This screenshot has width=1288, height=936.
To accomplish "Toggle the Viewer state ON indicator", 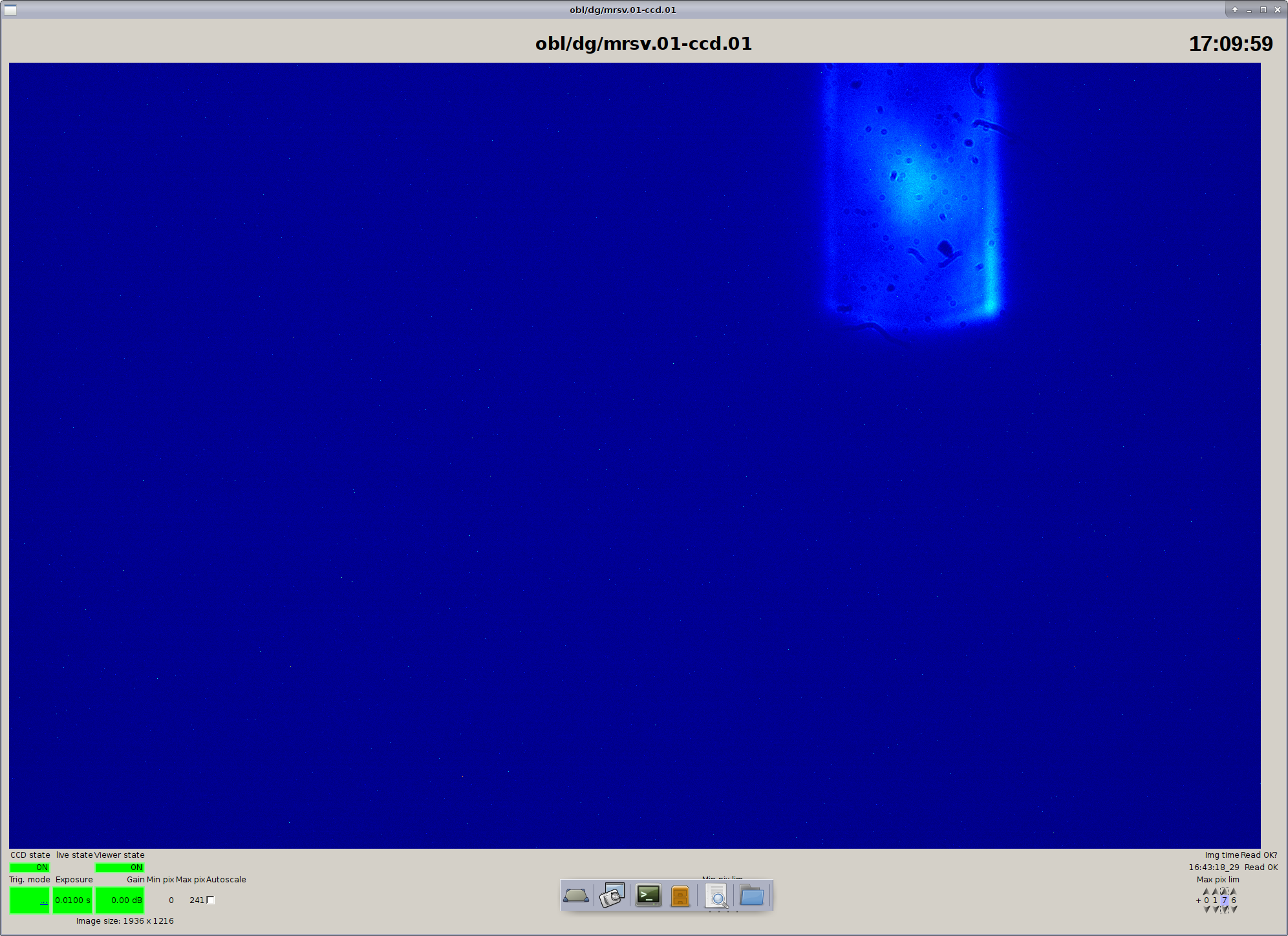I will tap(120, 867).
